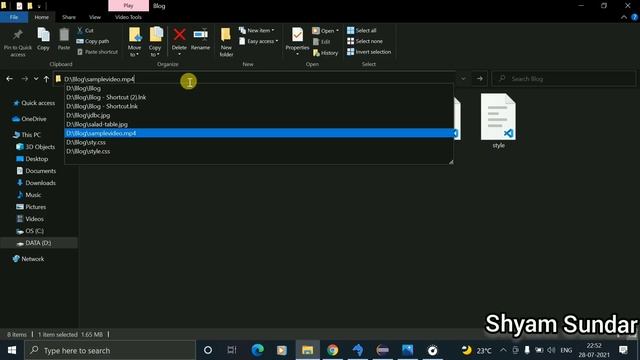Select Quick access in navigation pane
Image resolution: width=640 pixels, height=360 pixels.
tap(34, 103)
